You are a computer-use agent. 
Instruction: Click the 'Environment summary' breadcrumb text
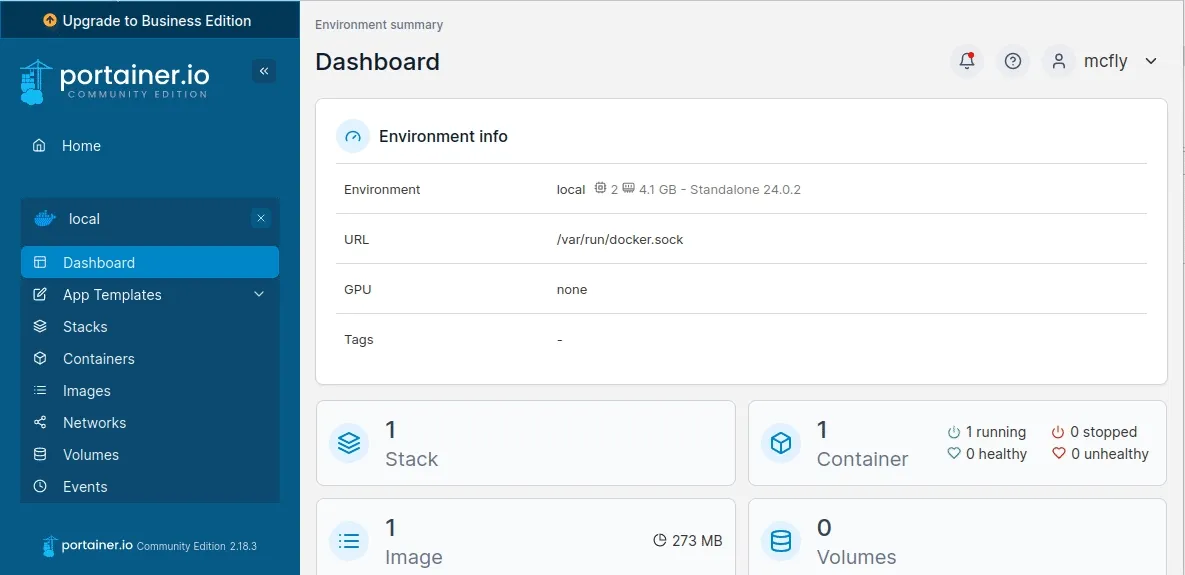[379, 25]
